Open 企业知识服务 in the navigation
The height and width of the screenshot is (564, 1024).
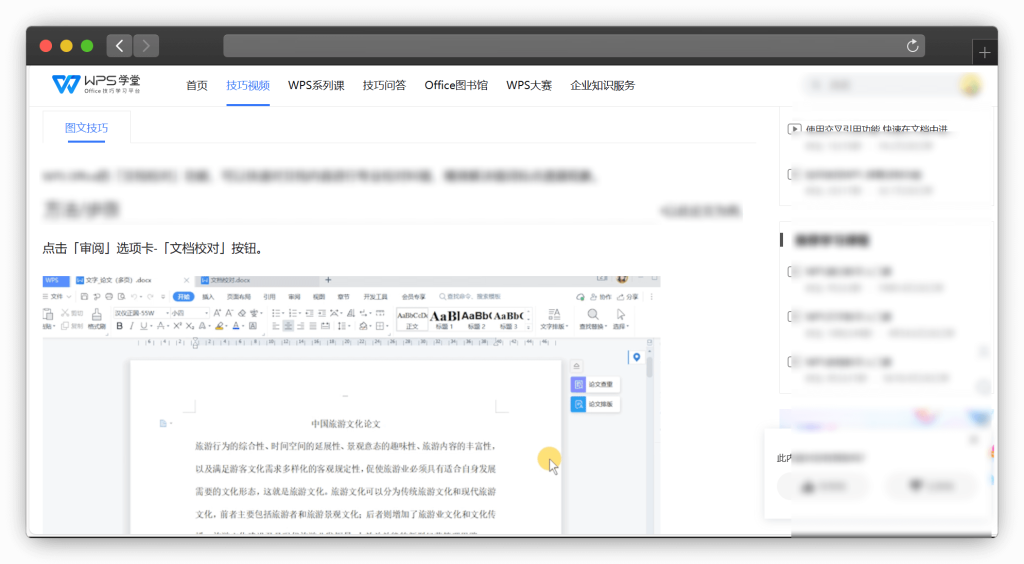tap(602, 86)
